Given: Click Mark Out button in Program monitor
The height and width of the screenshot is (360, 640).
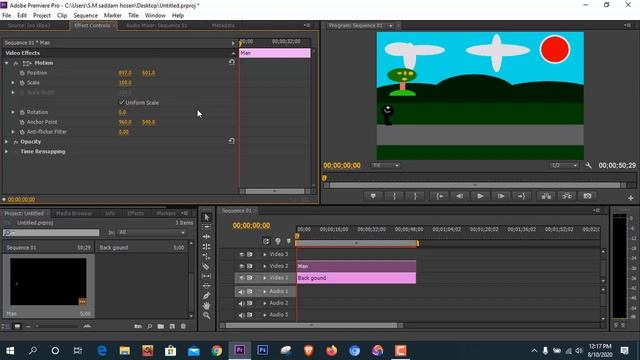Looking at the screenshot, I should coord(416,196).
